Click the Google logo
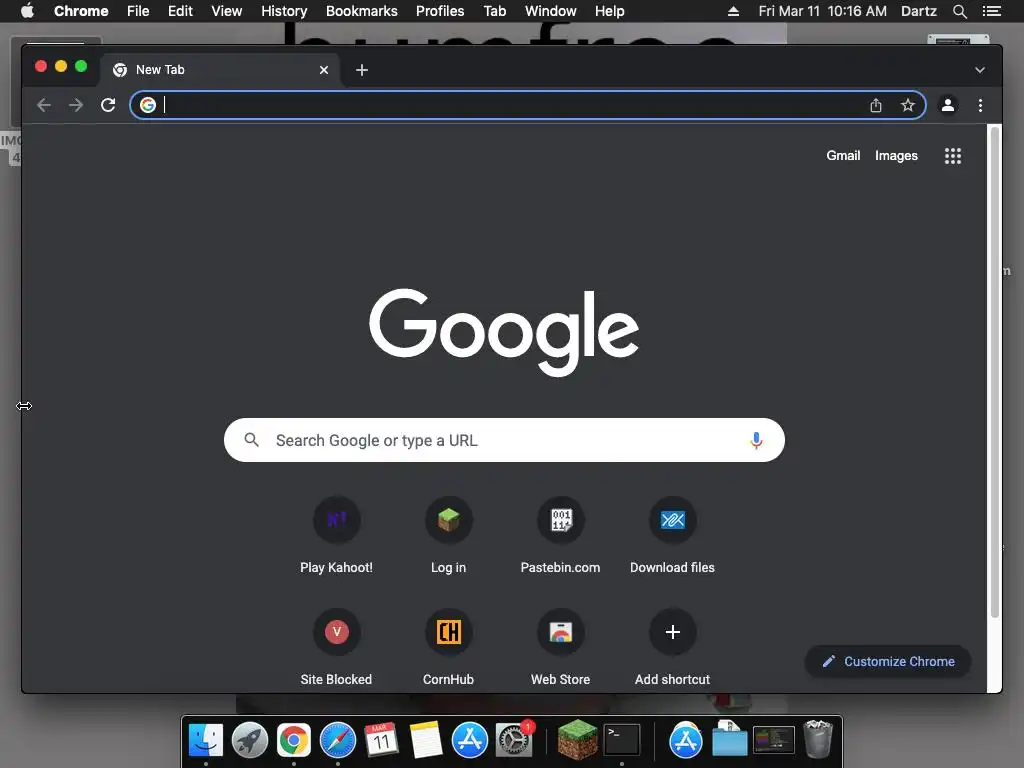Viewport: 1024px width, 768px height. point(504,332)
